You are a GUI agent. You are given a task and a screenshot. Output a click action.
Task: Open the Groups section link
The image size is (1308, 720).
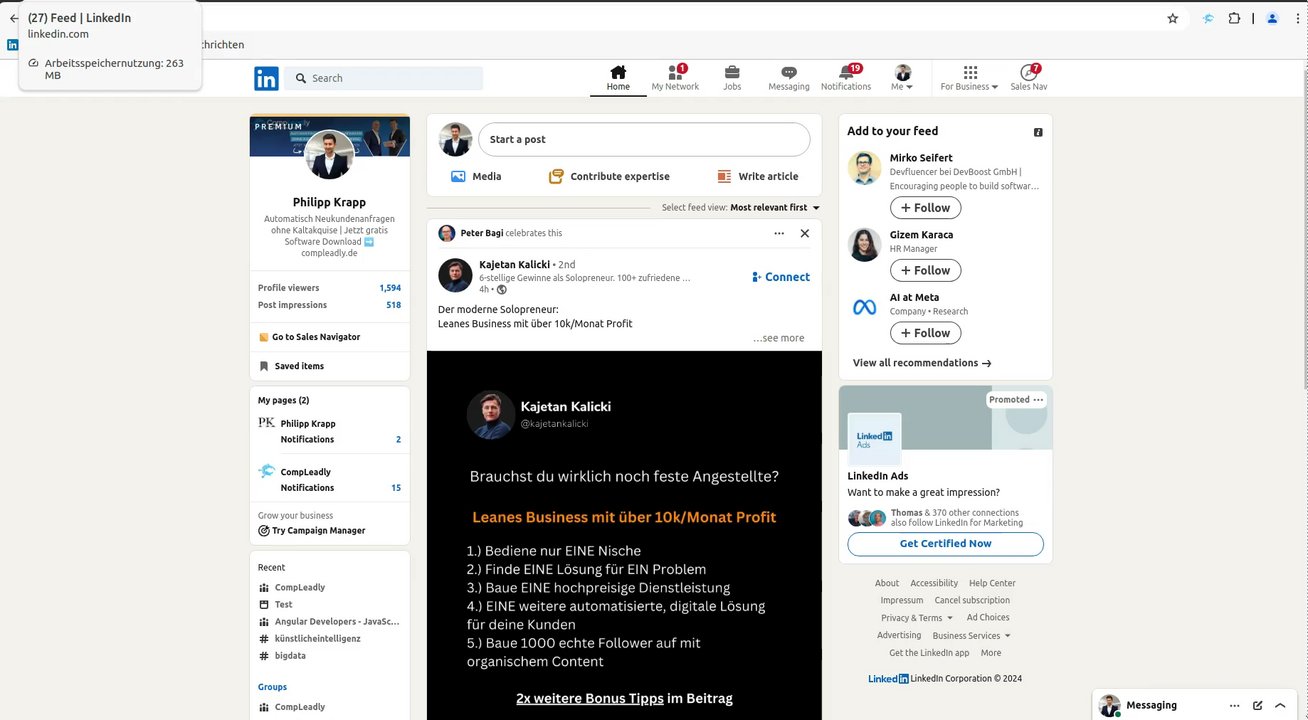pos(272,687)
